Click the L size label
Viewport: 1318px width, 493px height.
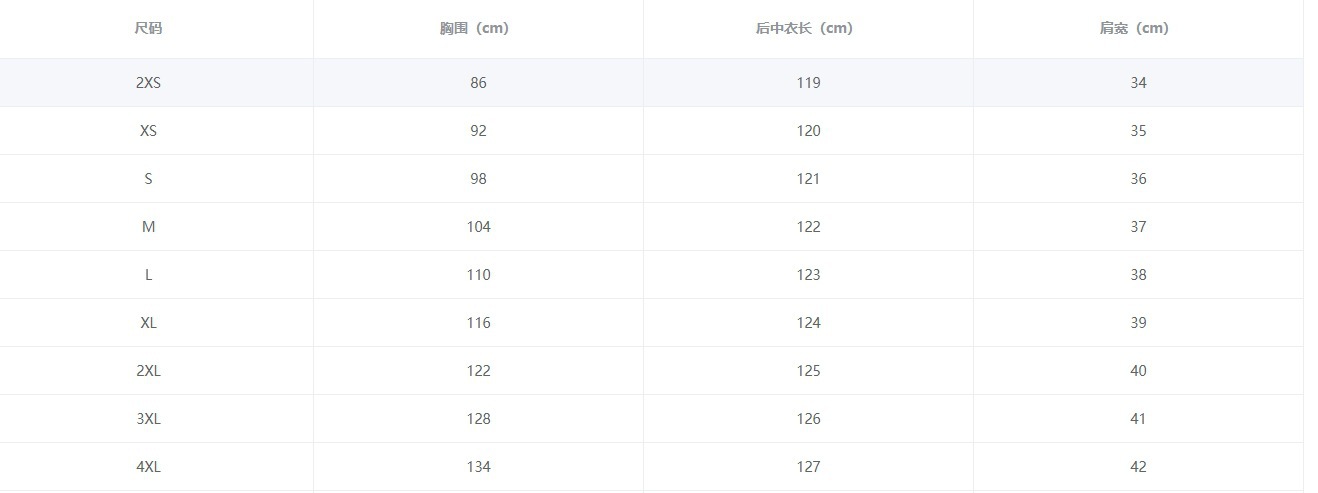(x=148, y=275)
